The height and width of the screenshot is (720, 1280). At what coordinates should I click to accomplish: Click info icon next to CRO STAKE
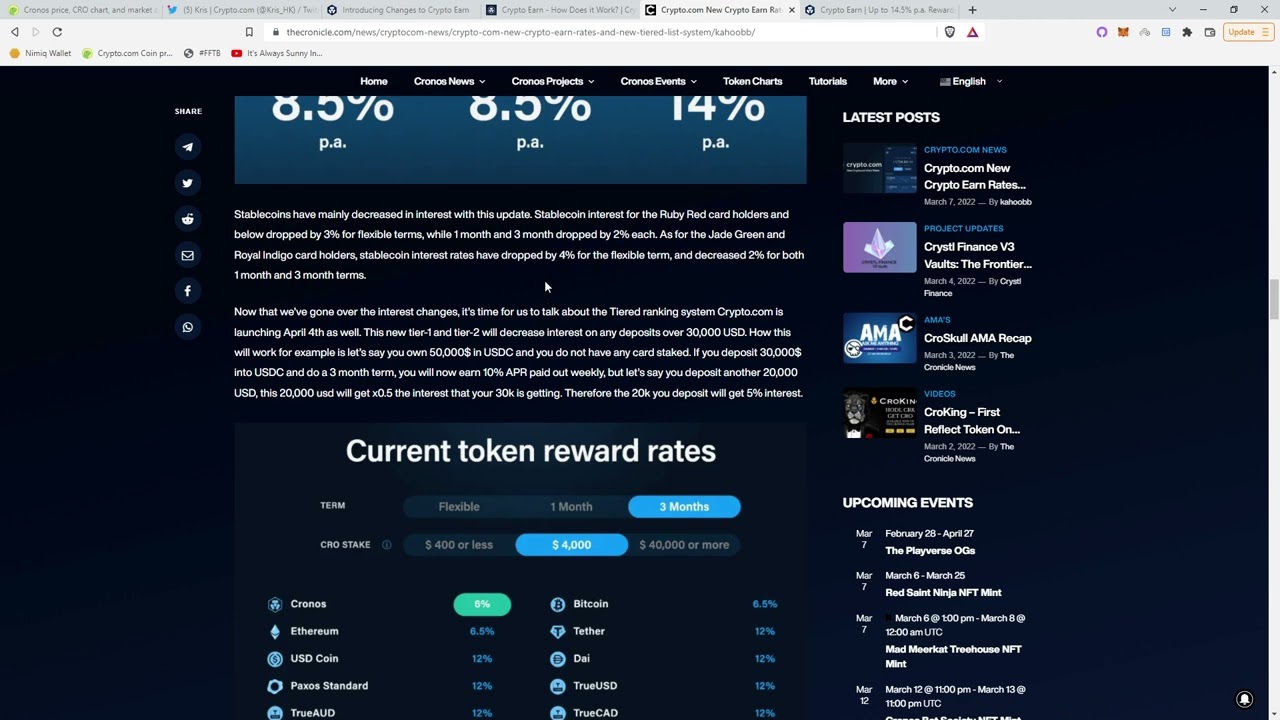point(386,545)
